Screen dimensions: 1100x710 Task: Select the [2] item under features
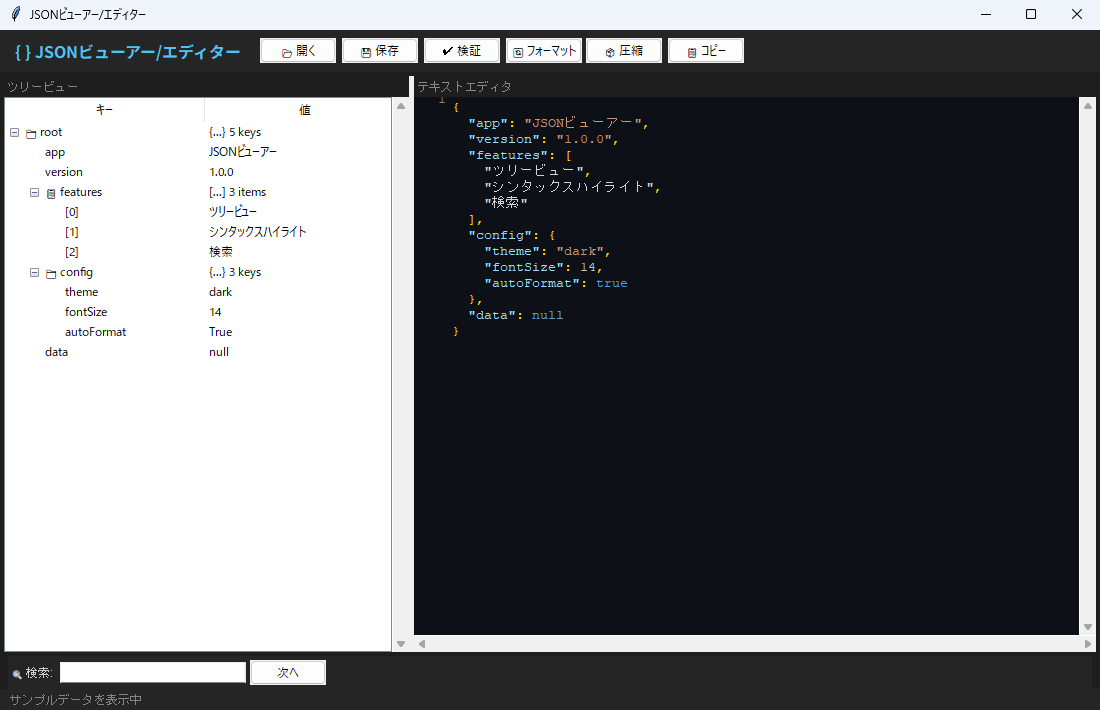coord(198,252)
